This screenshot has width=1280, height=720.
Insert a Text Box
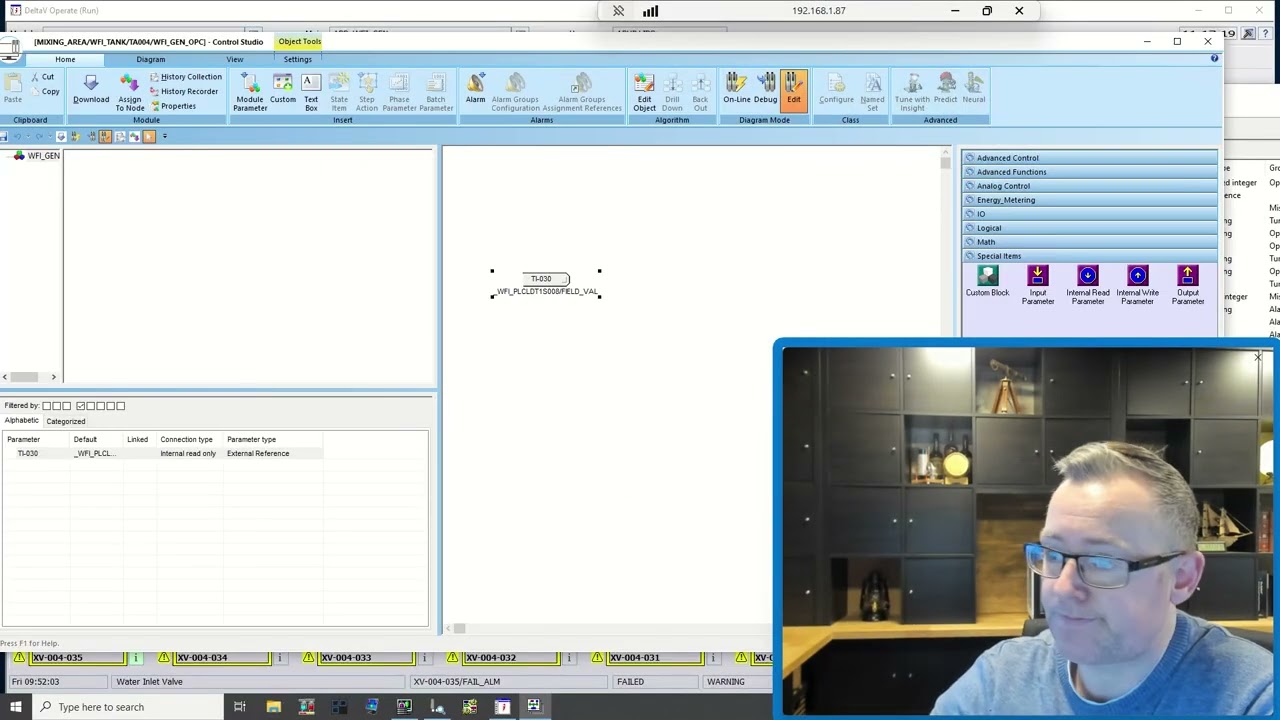click(x=311, y=91)
